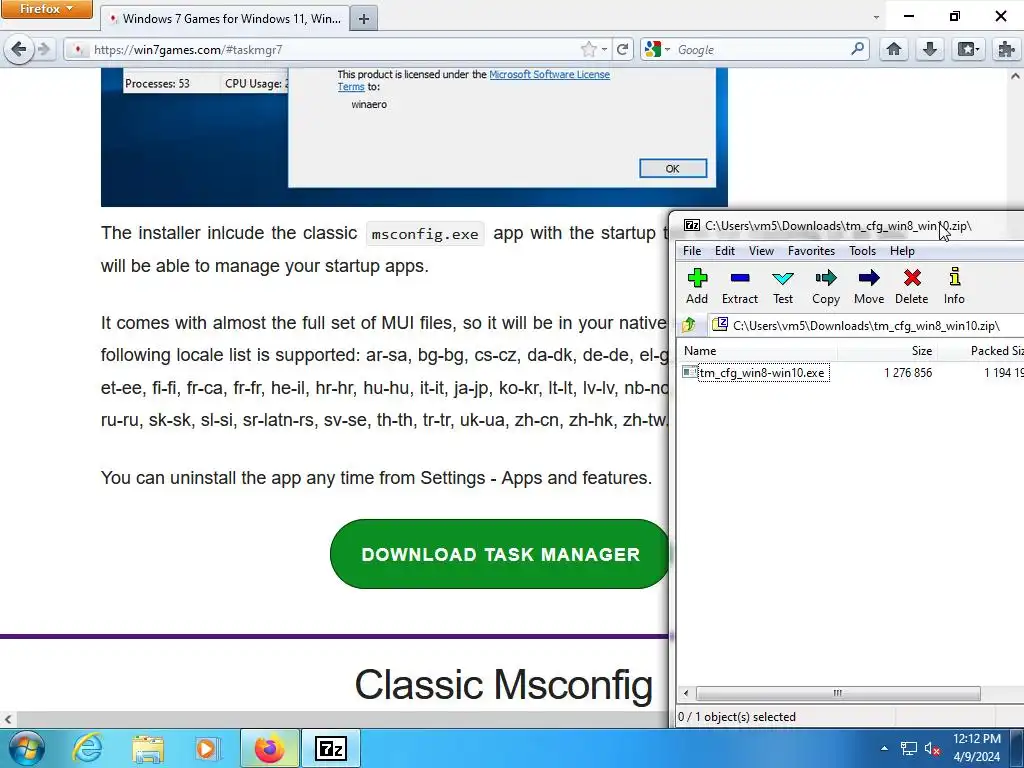
Task: Go up one folder level in 7-Zip
Action: click(690, 325)
